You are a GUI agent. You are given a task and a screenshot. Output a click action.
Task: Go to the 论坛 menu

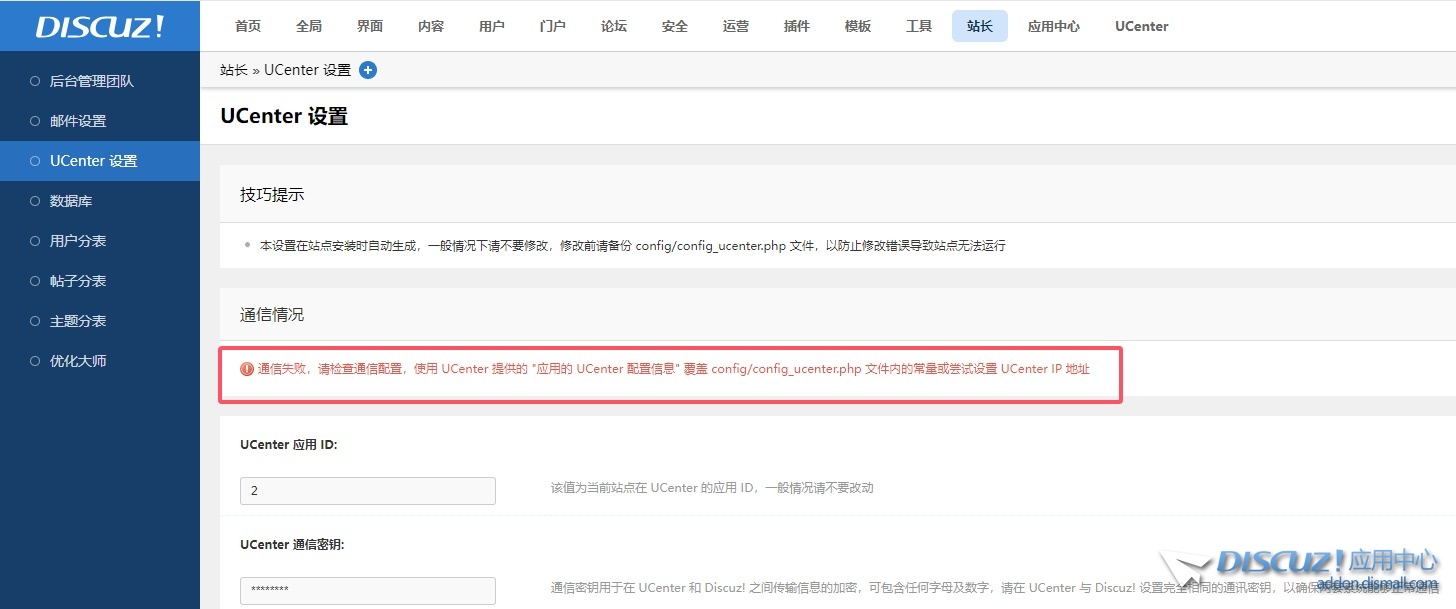614,26
